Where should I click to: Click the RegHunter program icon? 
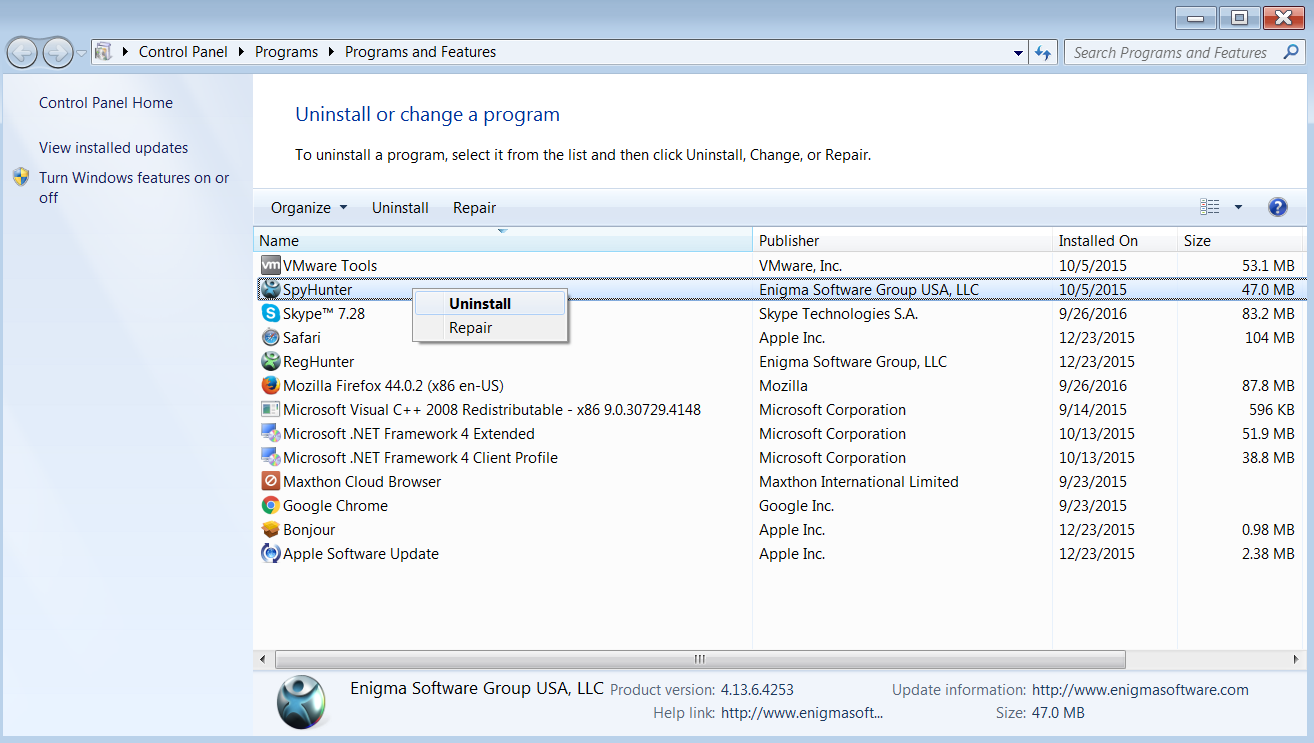coord(270,362)
